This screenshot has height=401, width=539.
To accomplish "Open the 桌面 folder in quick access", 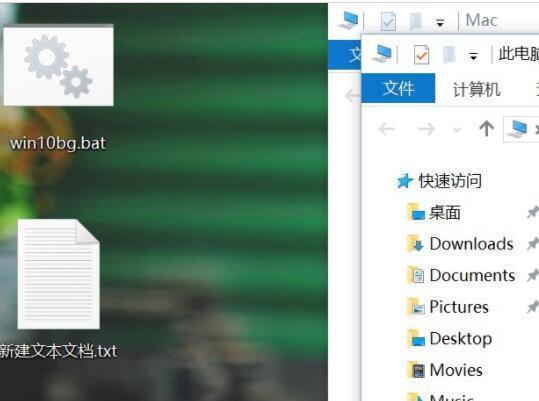I will click(x=444, y=212).
